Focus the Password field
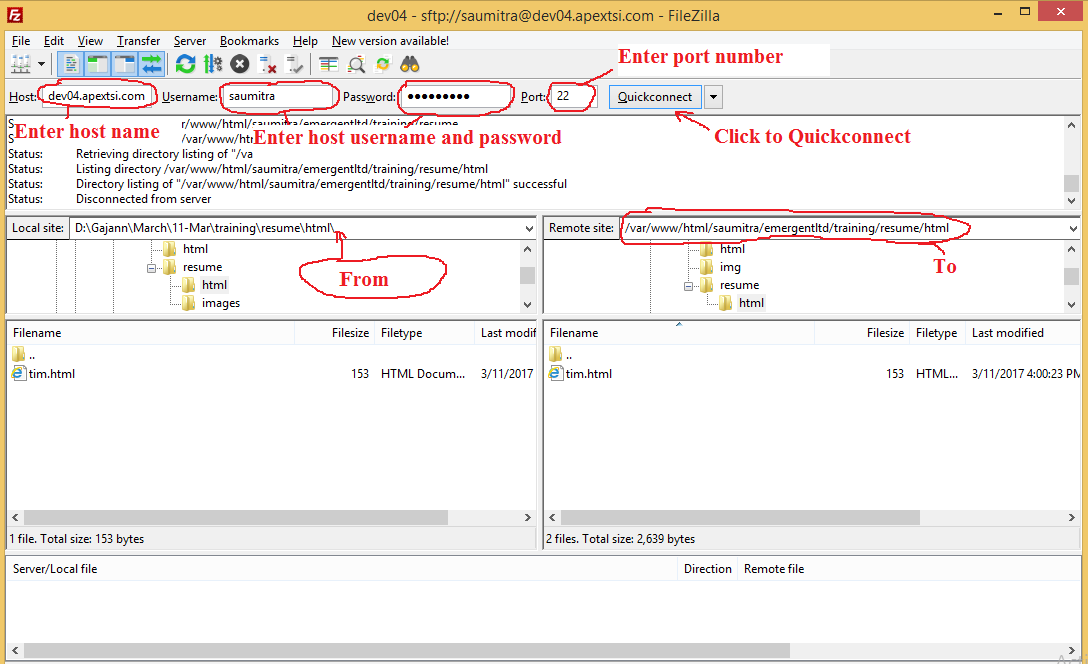 click(x=456, y=96)
